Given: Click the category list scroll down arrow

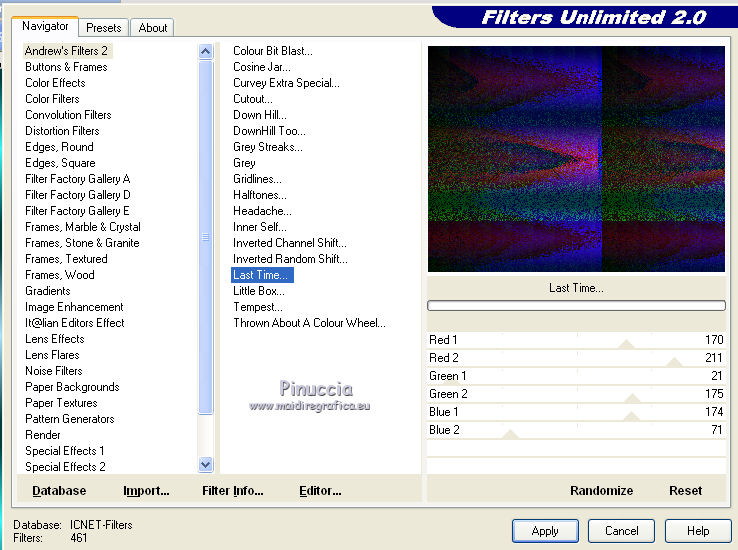Looking at the screenshot, I should click(x=206, y=465).
